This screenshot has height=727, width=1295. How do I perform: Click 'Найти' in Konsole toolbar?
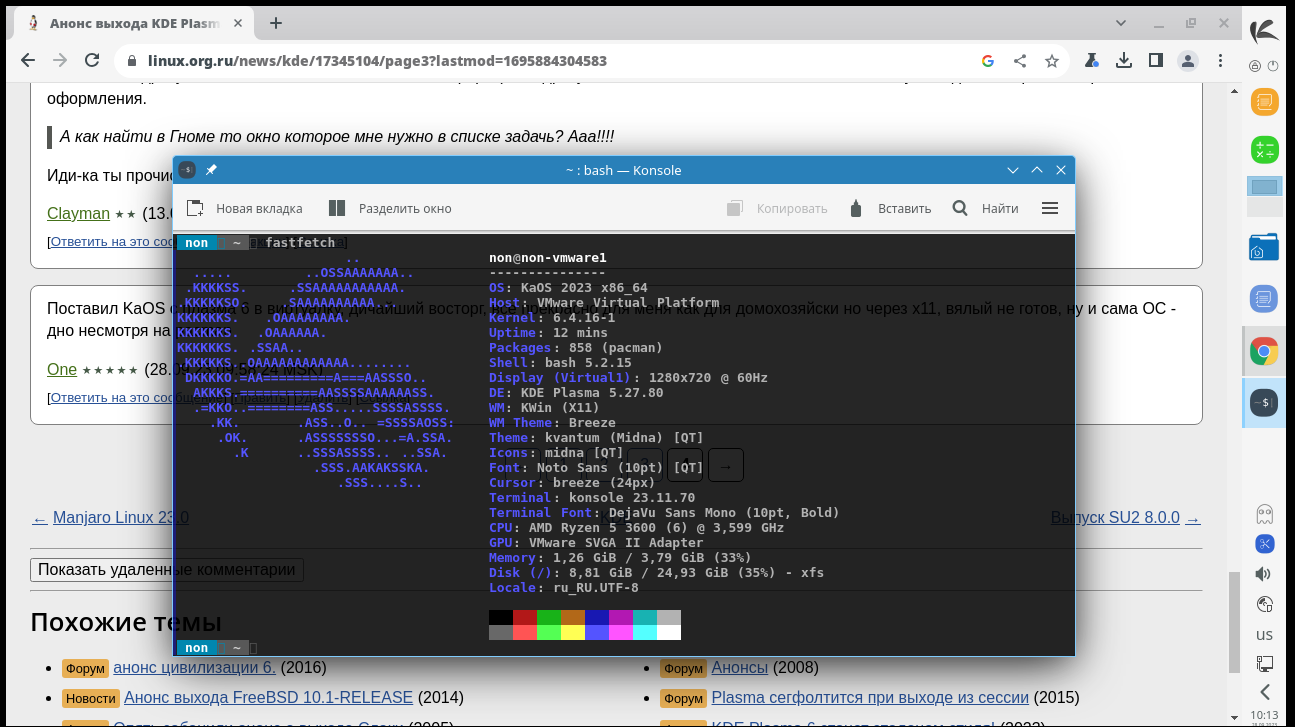tap(1000, 208)
